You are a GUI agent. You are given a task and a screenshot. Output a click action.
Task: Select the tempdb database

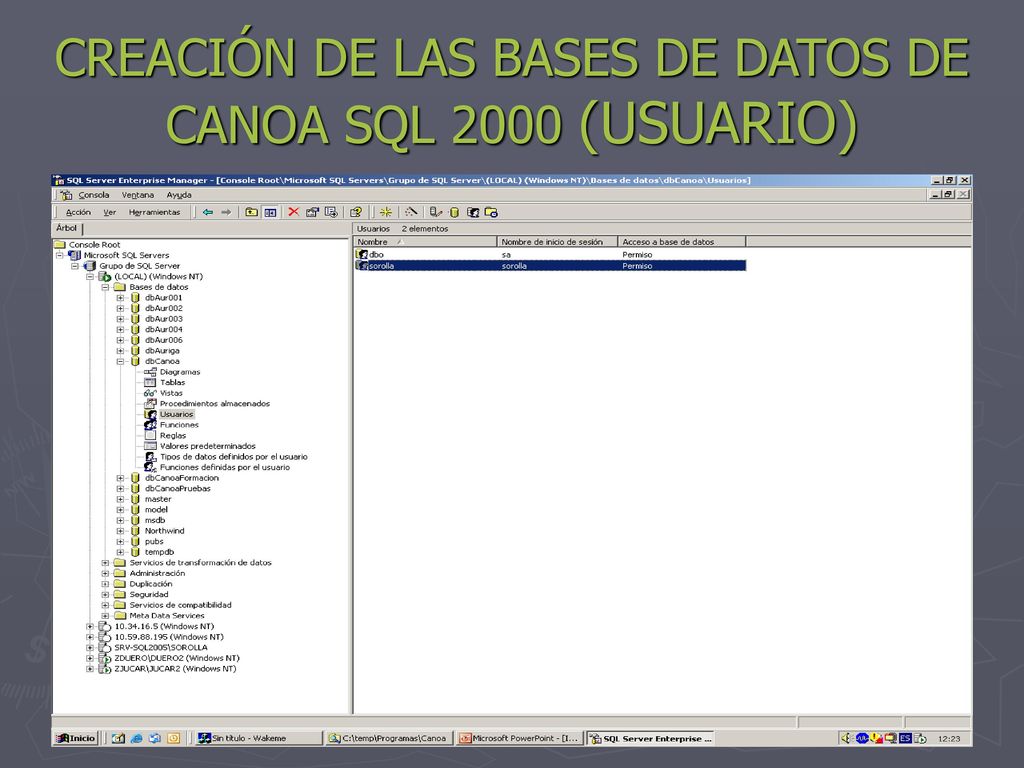click(x=159, y=552)
